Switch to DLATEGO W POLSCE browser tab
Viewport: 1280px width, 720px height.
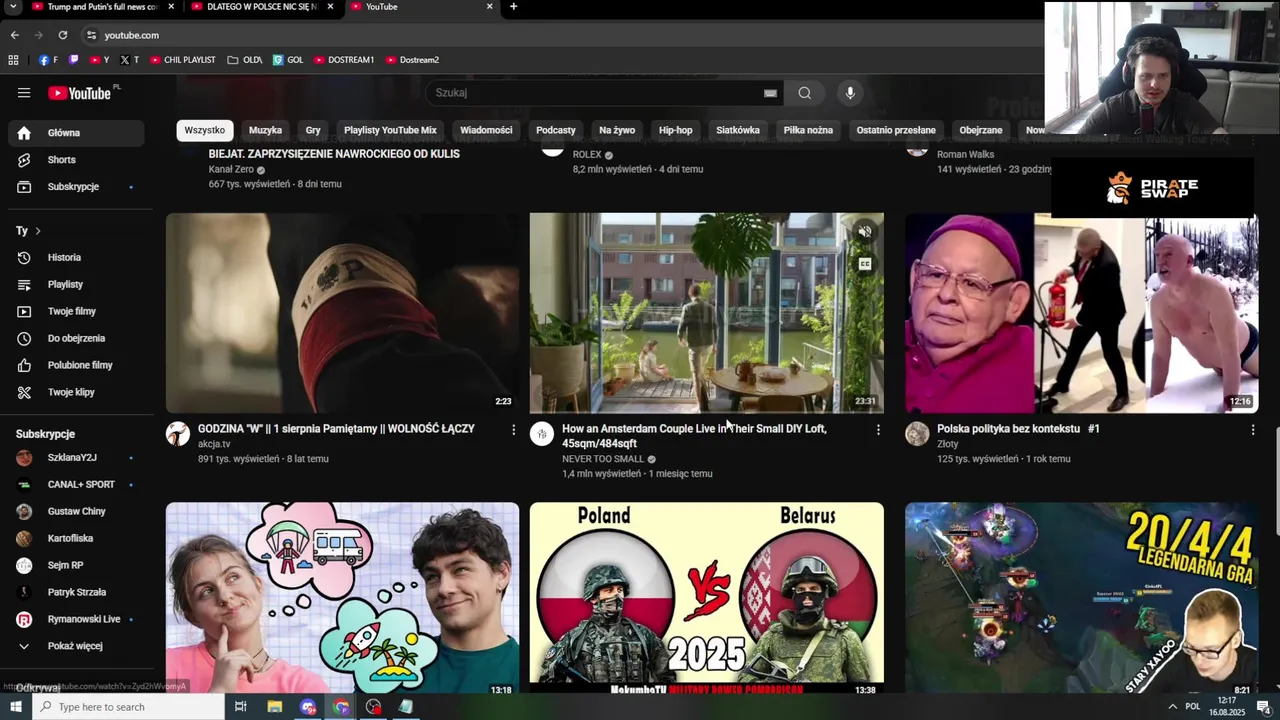(262, 7)
